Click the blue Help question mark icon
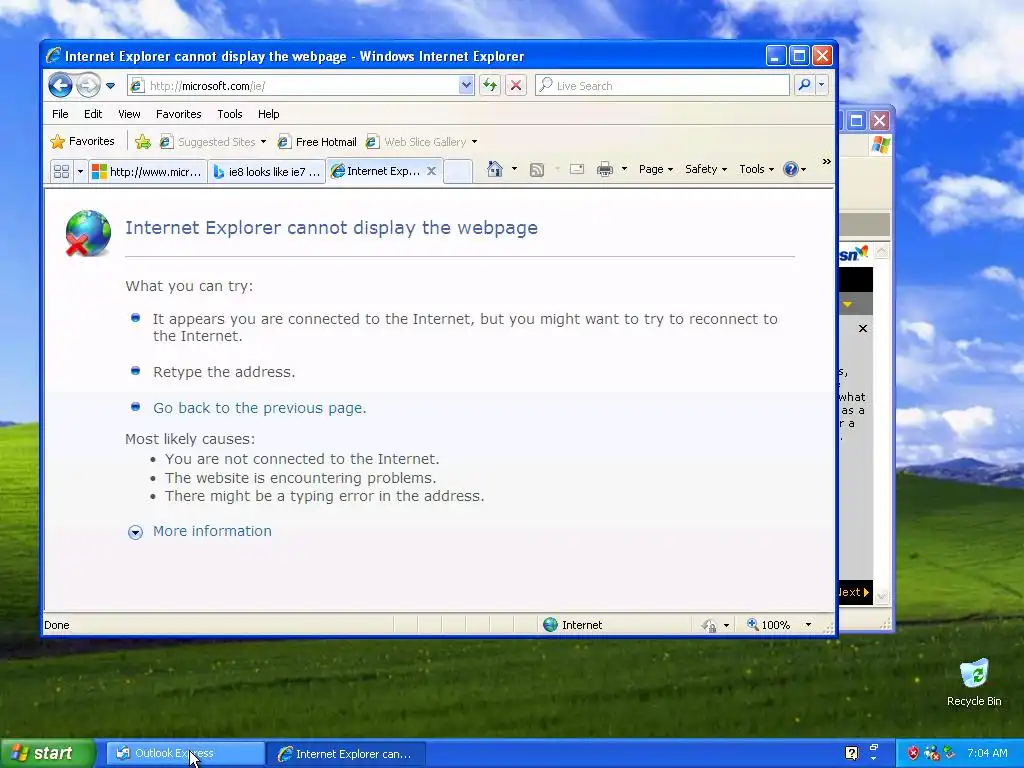 (x=791, y=169)
